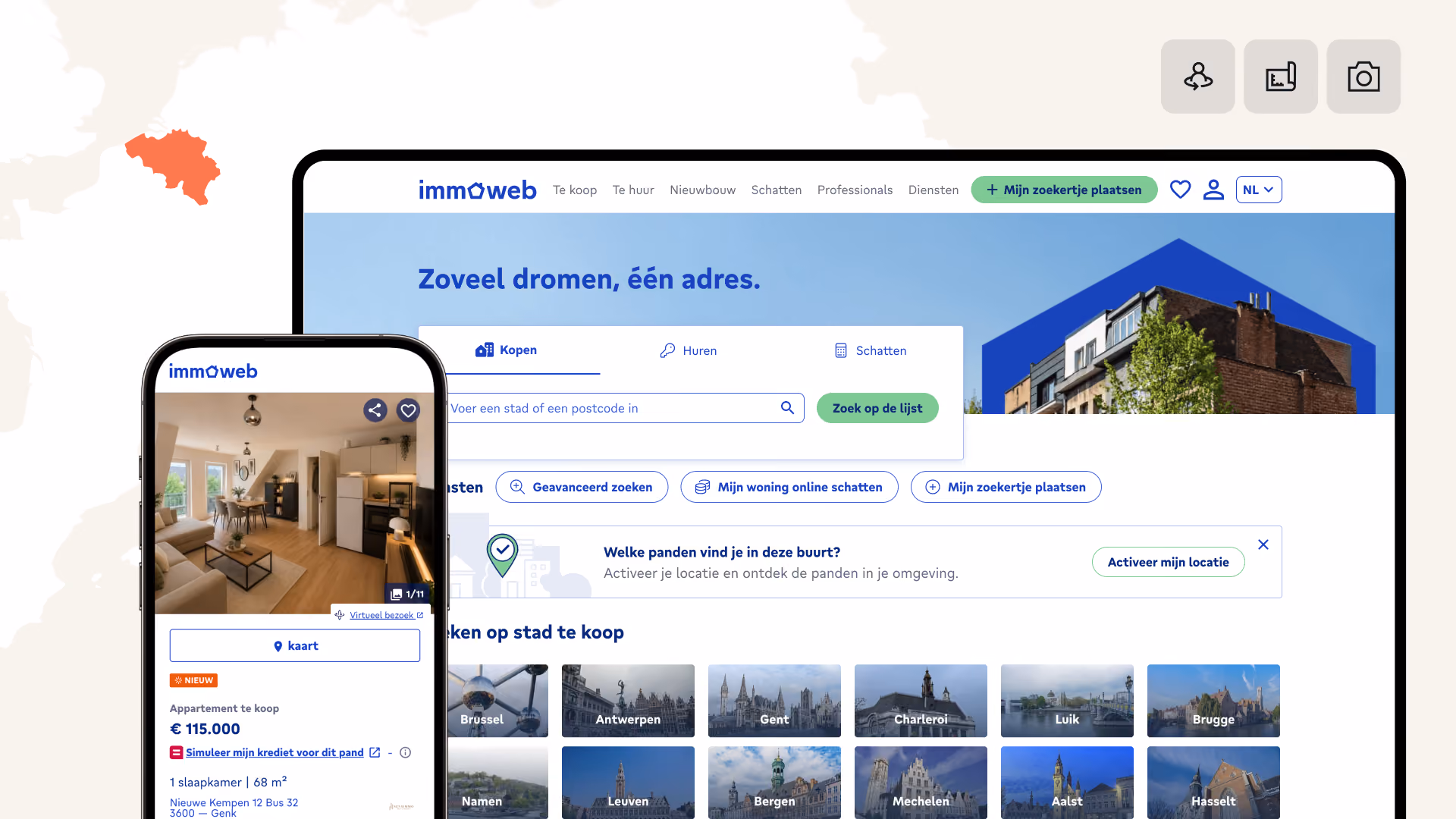Open the Brugge city tile
Image resolution: width=1456 pixels, height=819 pixels.
tap(1213, 701)
